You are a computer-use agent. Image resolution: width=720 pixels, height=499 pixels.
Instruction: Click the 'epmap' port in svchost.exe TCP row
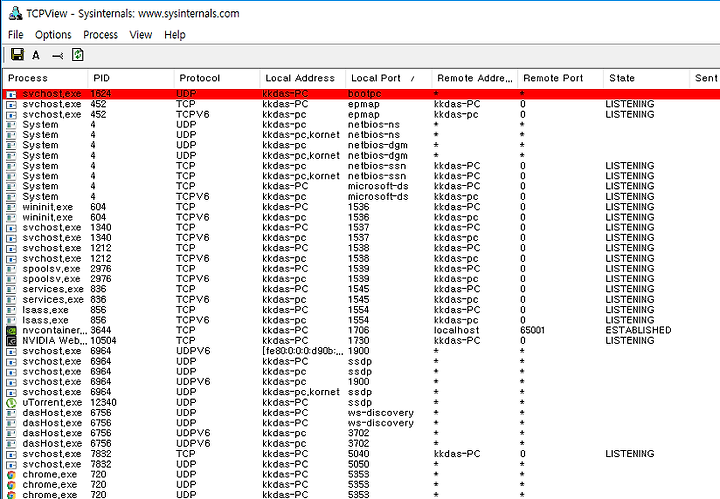point(364,104)
